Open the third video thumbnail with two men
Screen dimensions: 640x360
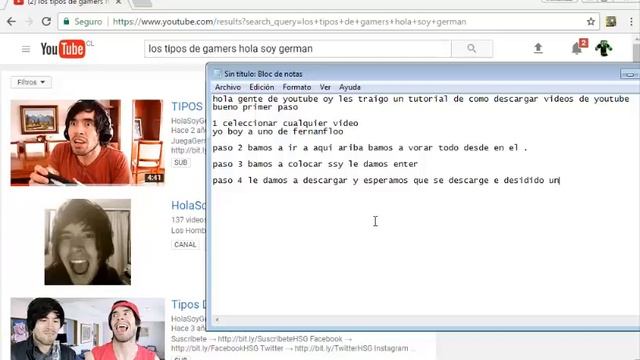point(87,329)
